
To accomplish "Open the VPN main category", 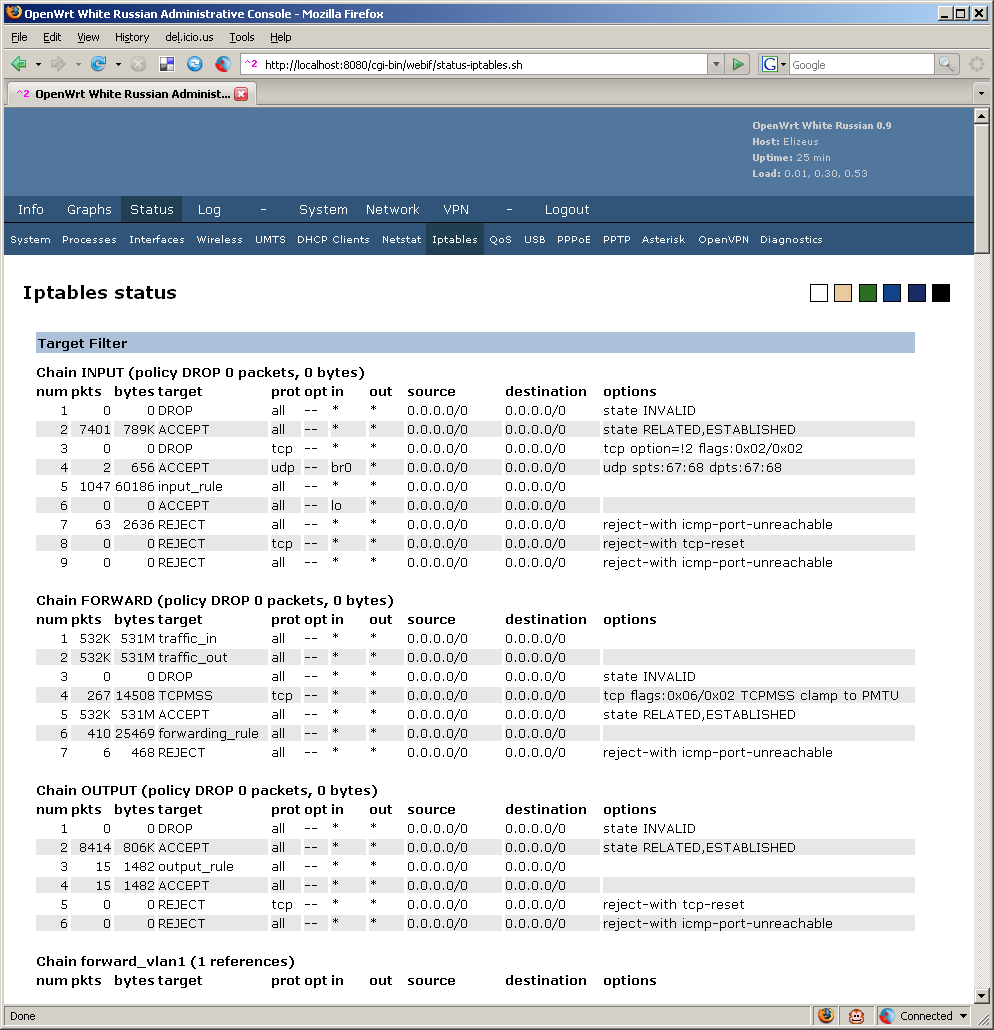I will tap(456, 210).
